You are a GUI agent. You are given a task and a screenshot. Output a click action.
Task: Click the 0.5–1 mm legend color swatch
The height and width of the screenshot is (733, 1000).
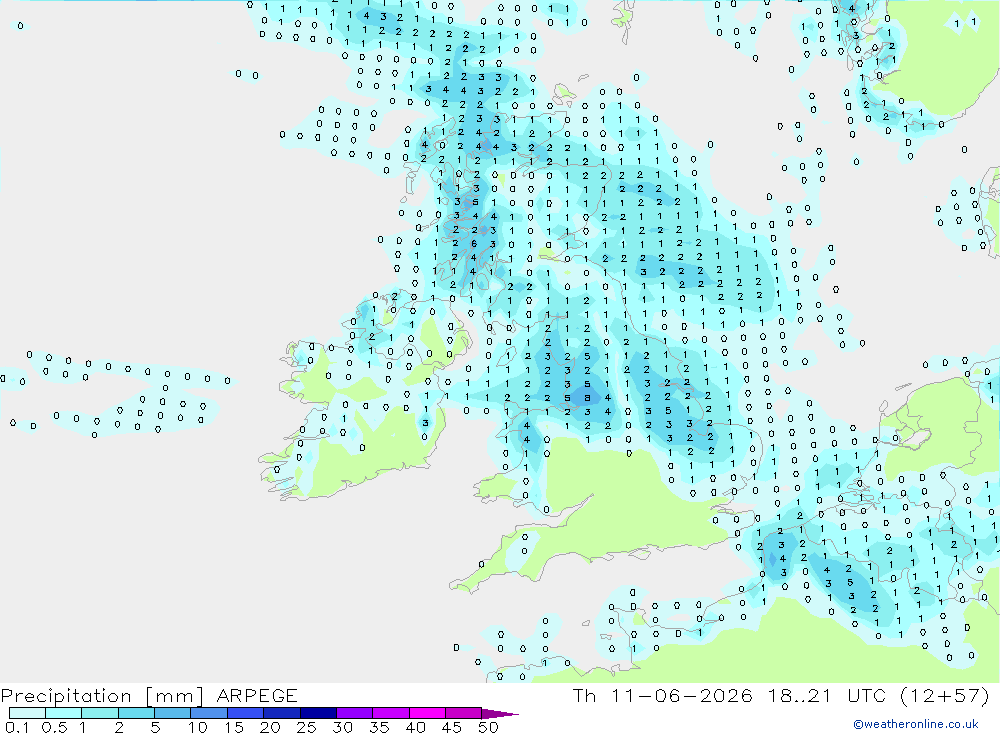63,713
